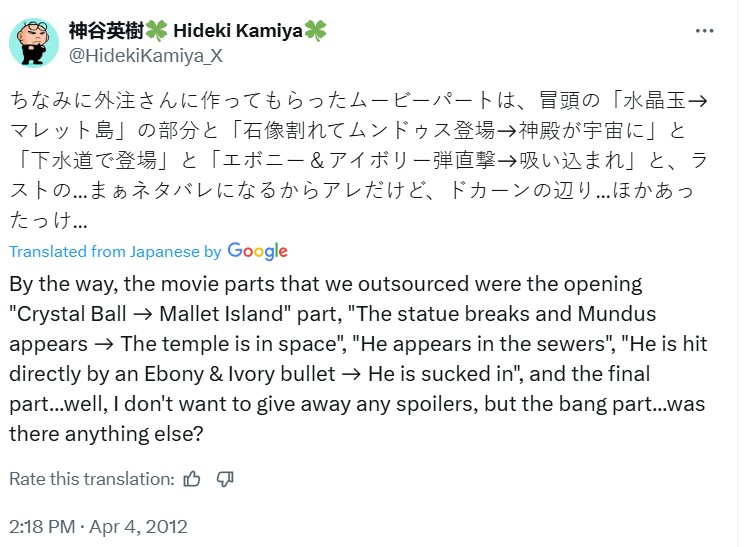Click the "Translated from Japanese by" link

tap(115, 251)
